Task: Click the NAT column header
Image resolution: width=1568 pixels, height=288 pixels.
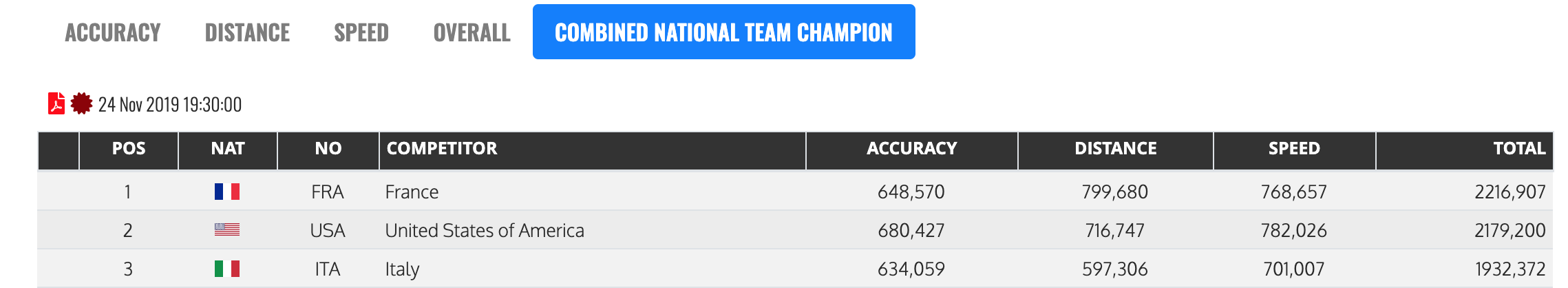Action: tap(228, 149)
